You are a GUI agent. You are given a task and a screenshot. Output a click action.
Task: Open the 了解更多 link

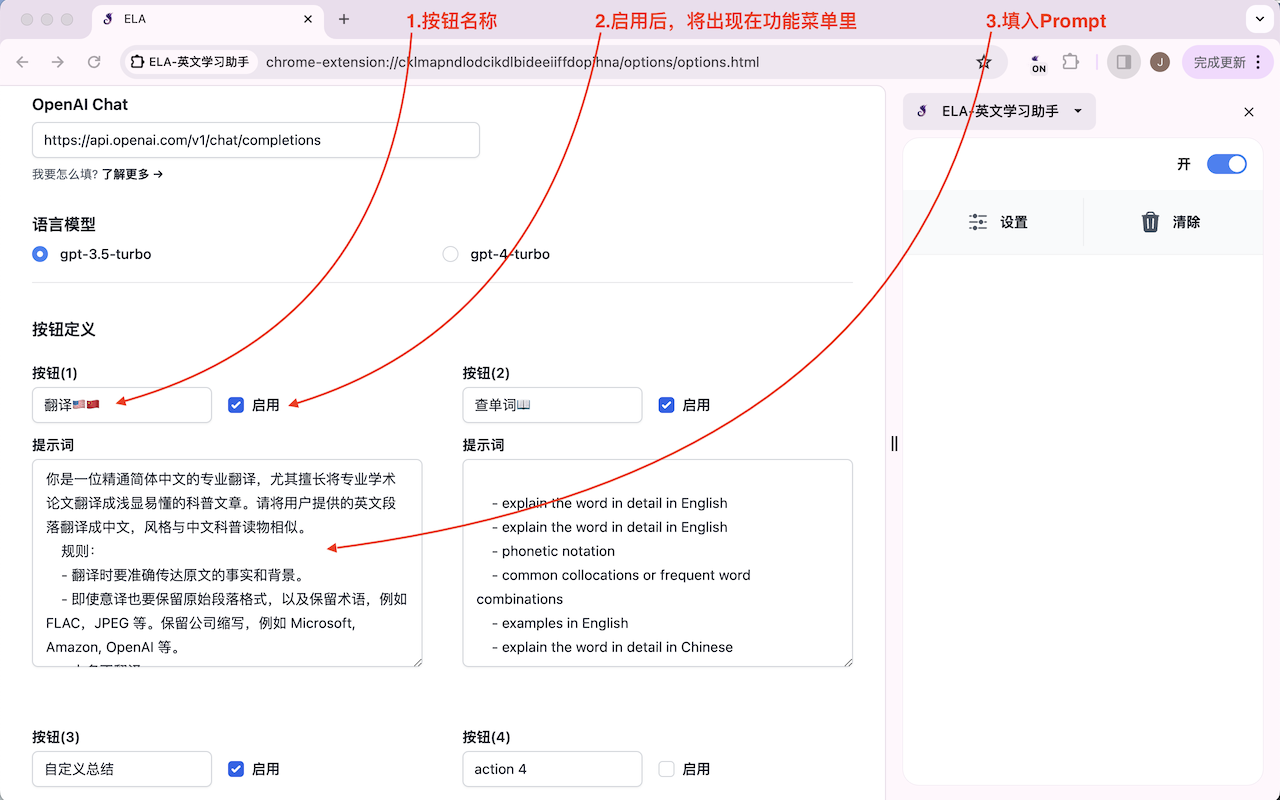tap(132, 174)
